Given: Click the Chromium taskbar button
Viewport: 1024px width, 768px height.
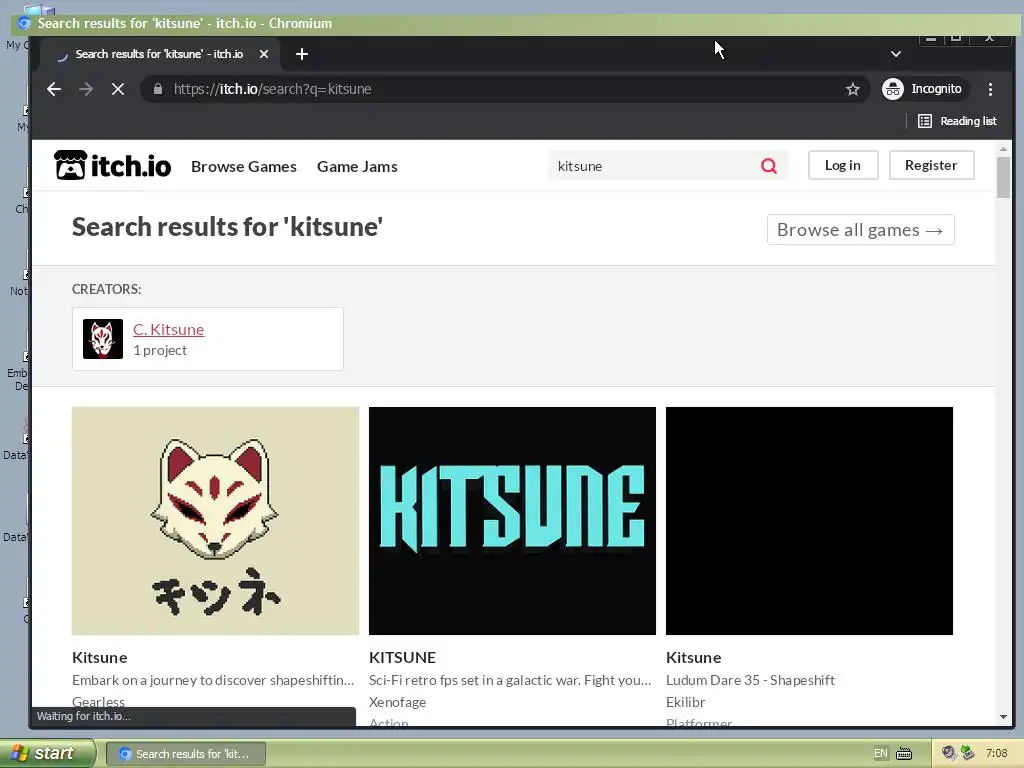Looking at the screenshot, I should (185, 754).
